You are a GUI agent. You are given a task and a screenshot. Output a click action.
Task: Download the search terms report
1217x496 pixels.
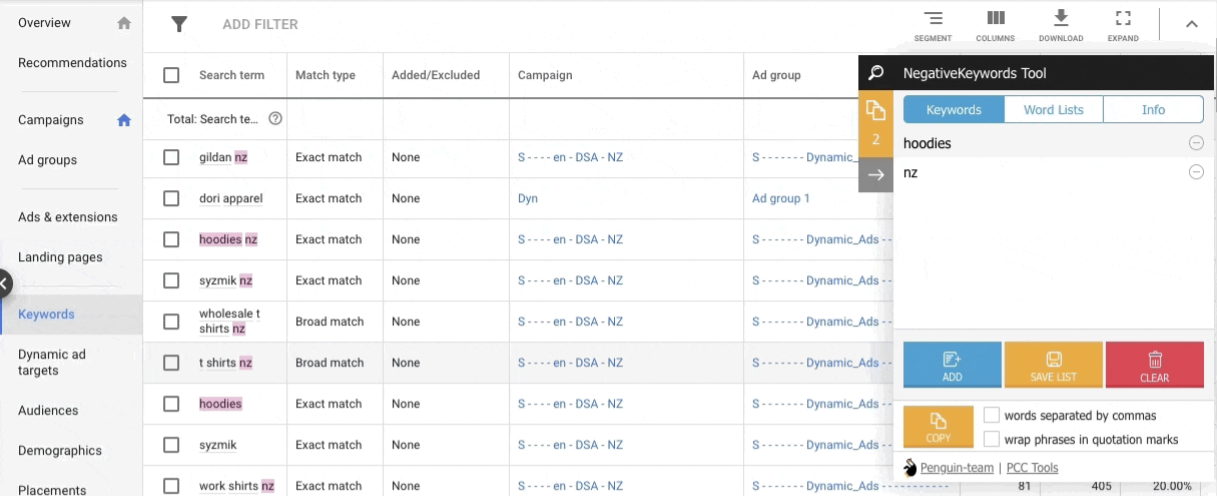[x=1061, y=25]
